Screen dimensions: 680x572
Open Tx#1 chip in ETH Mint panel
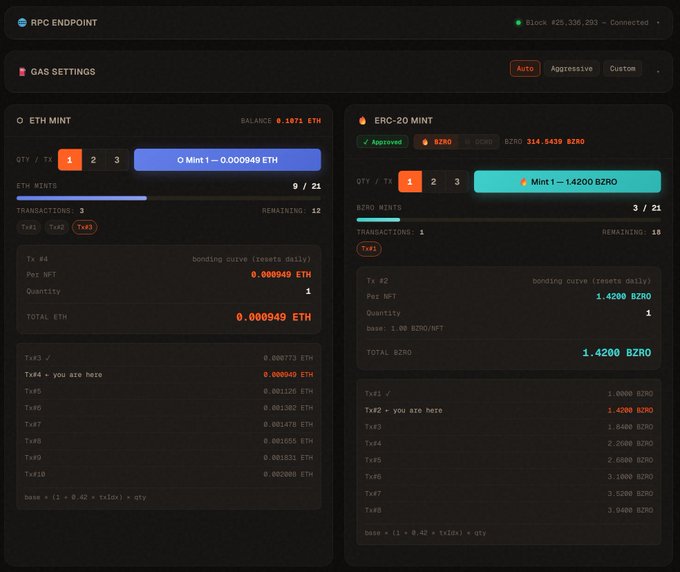tap(29, 227)
